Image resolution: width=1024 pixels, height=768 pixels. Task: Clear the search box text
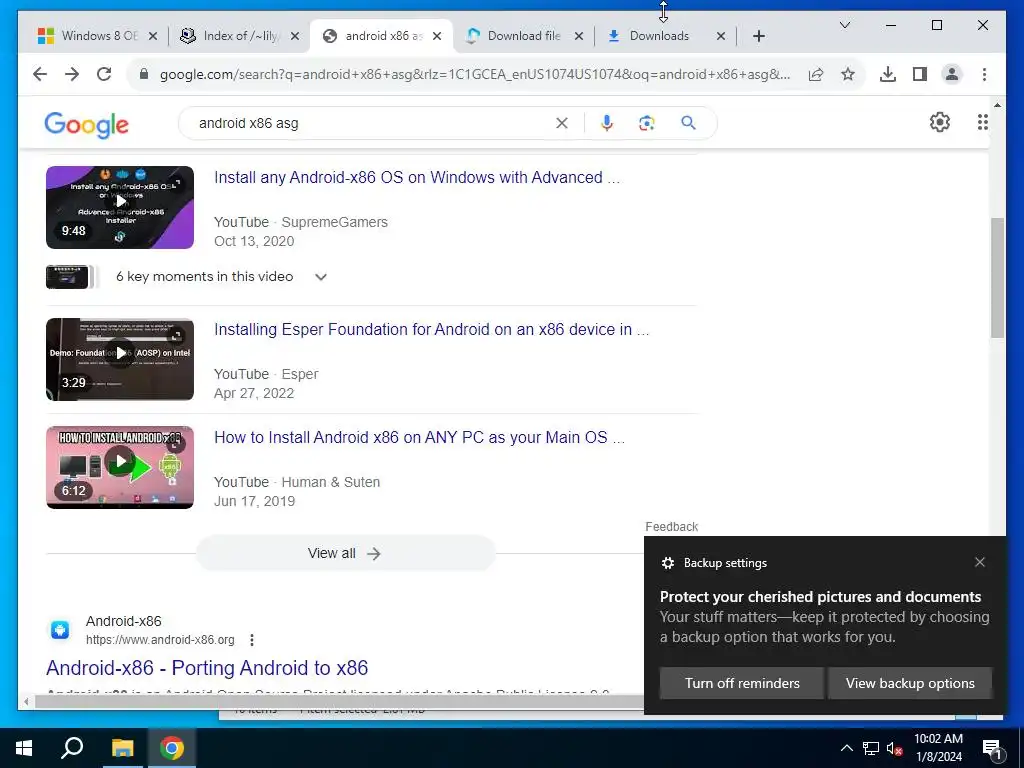562,123
